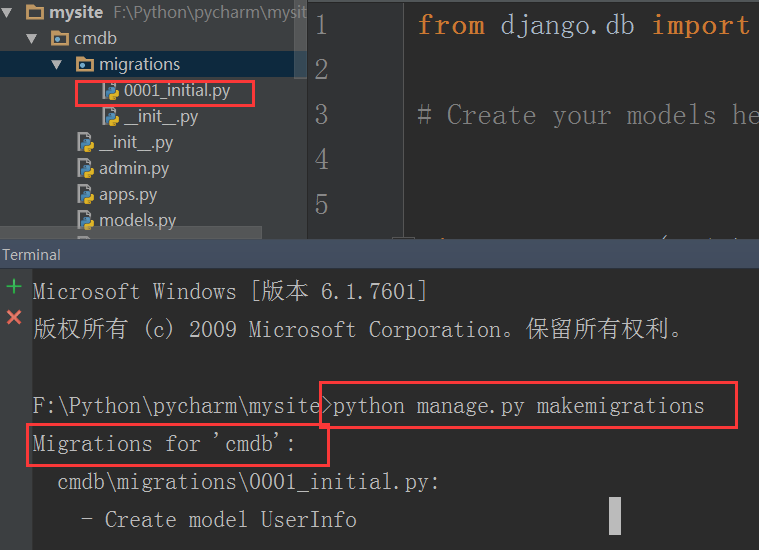
Task: Close terminal session with red X icon
Action: [13, 317]
